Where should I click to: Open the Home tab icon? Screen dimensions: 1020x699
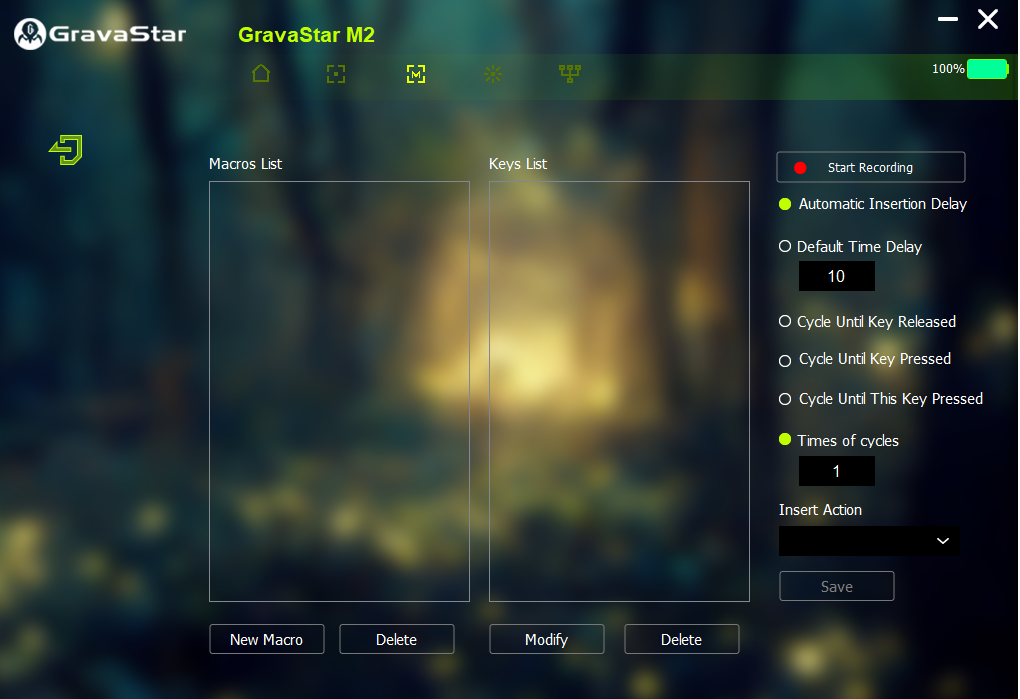(261, 74)
